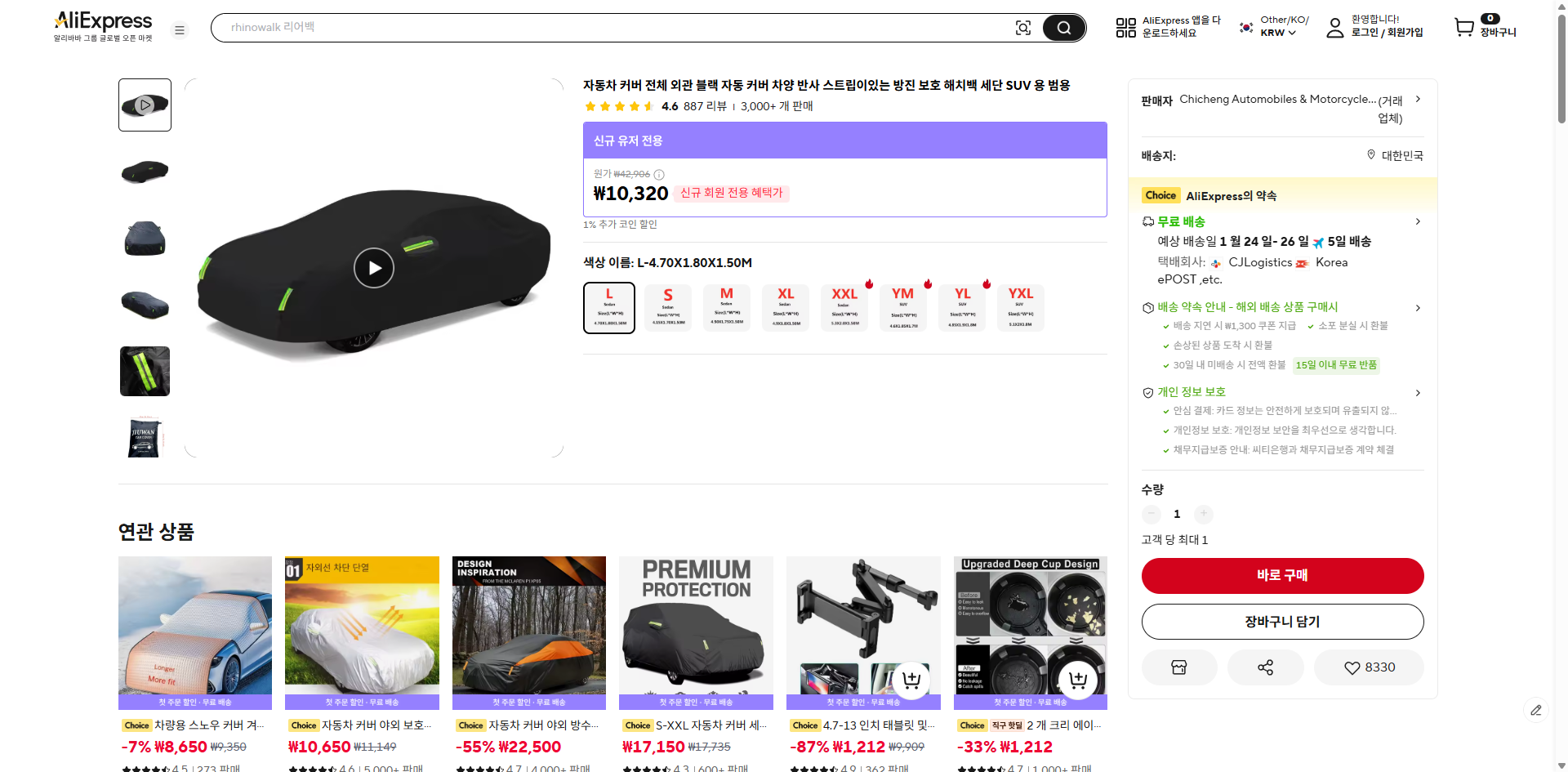Choose the S sedan size option
The height and width of the screenshot is (772, 1568).
click(x=667, y=307)
